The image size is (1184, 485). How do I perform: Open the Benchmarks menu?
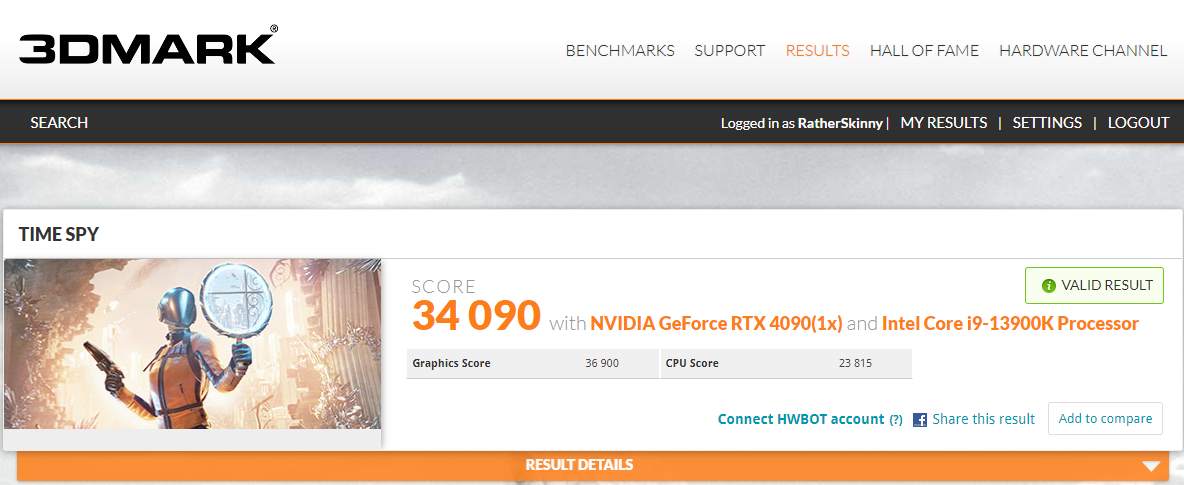(x=620, y=50)
